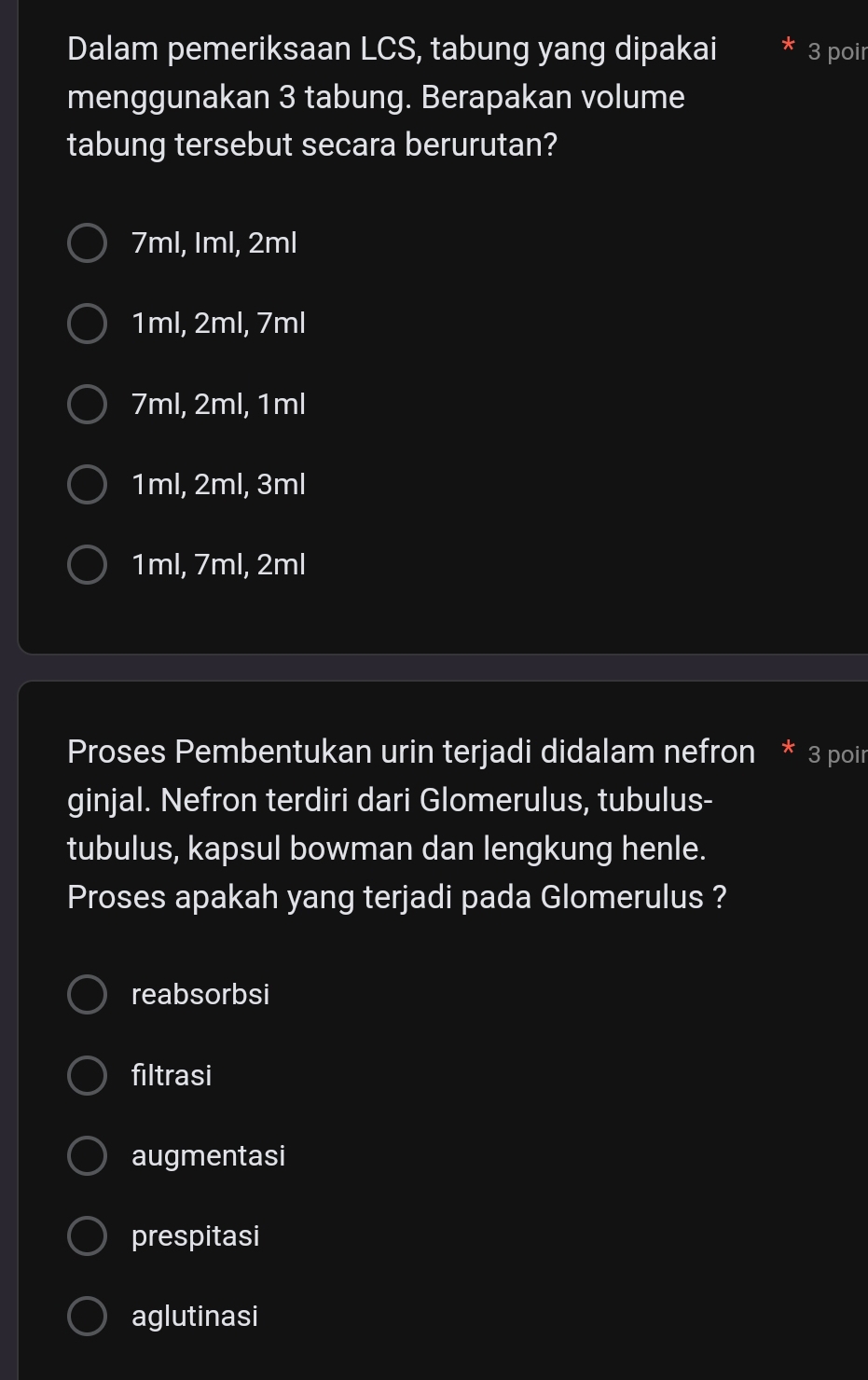The height and width of the screenshot is (1380, 868).
Task: Select the '7ml, Iml, 2ml' option
Action: 87,243
